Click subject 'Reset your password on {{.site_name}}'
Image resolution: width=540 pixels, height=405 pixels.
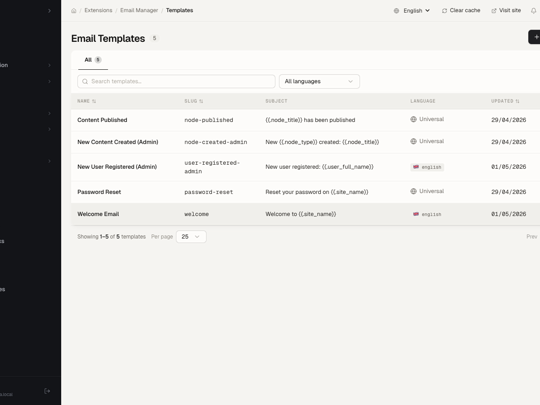click(x=317, y=192)
